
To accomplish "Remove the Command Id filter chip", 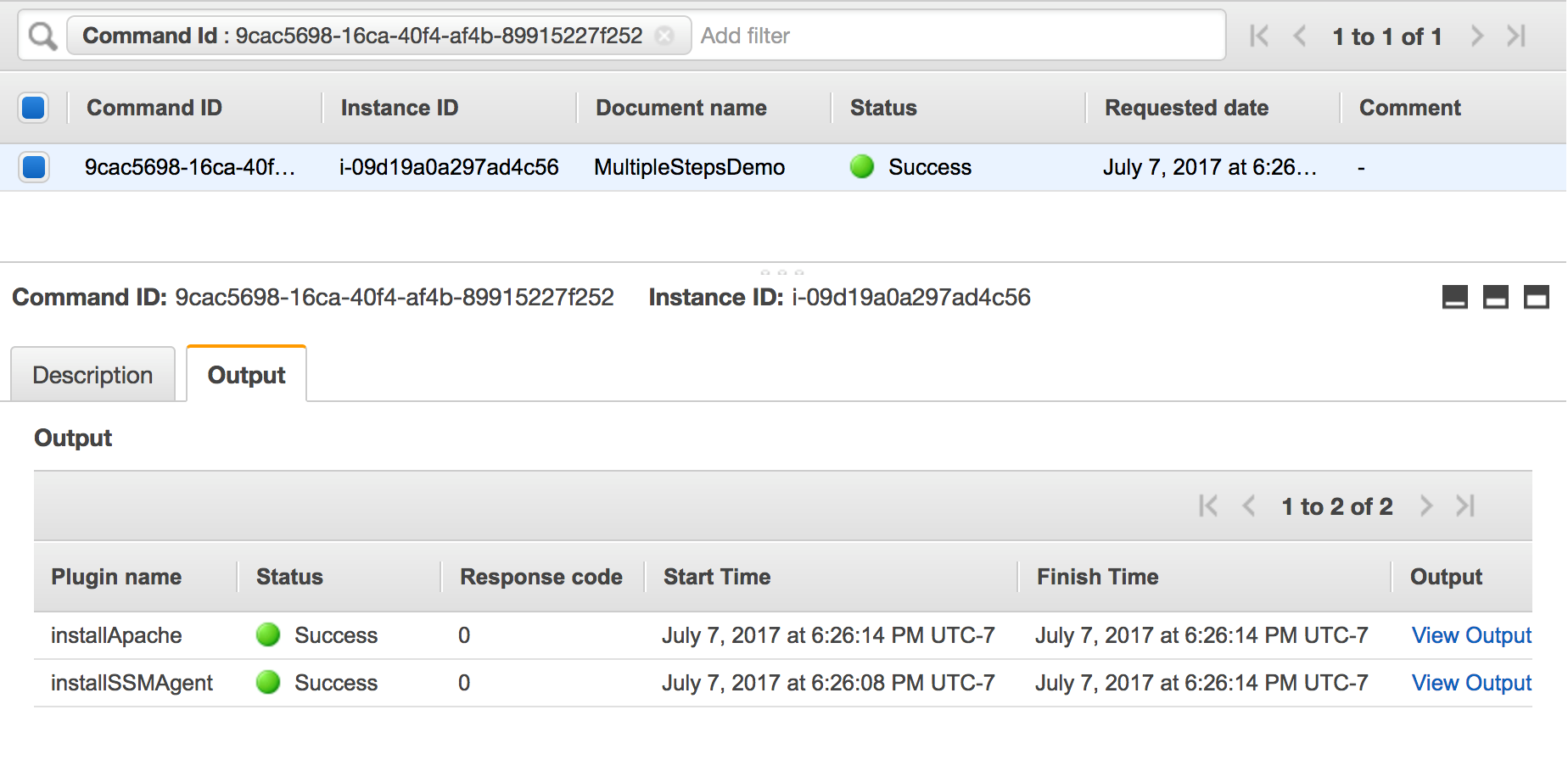I will (x=665, y=36).
